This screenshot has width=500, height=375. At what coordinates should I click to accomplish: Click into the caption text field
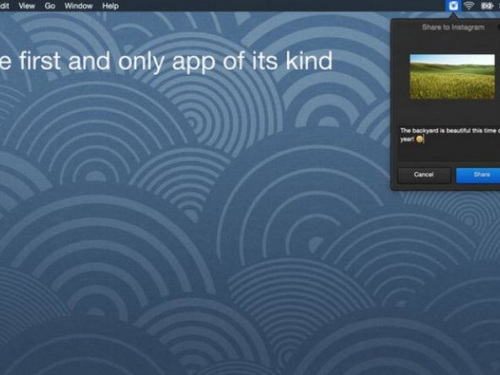tap(449, 143)
